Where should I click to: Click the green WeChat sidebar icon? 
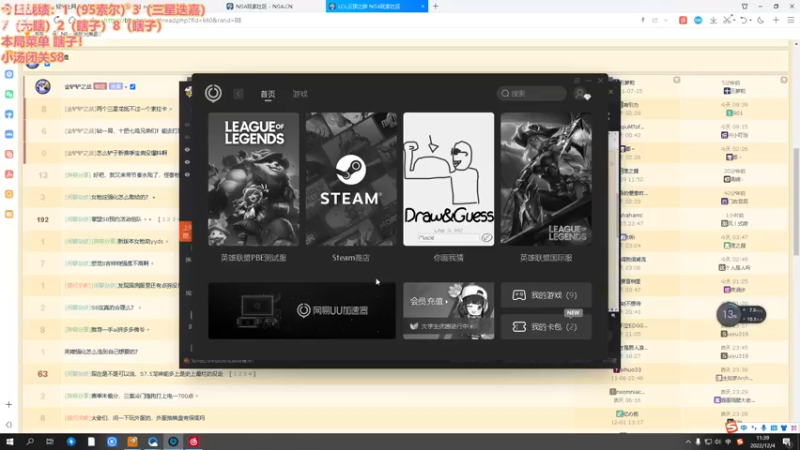click(9, 94)
